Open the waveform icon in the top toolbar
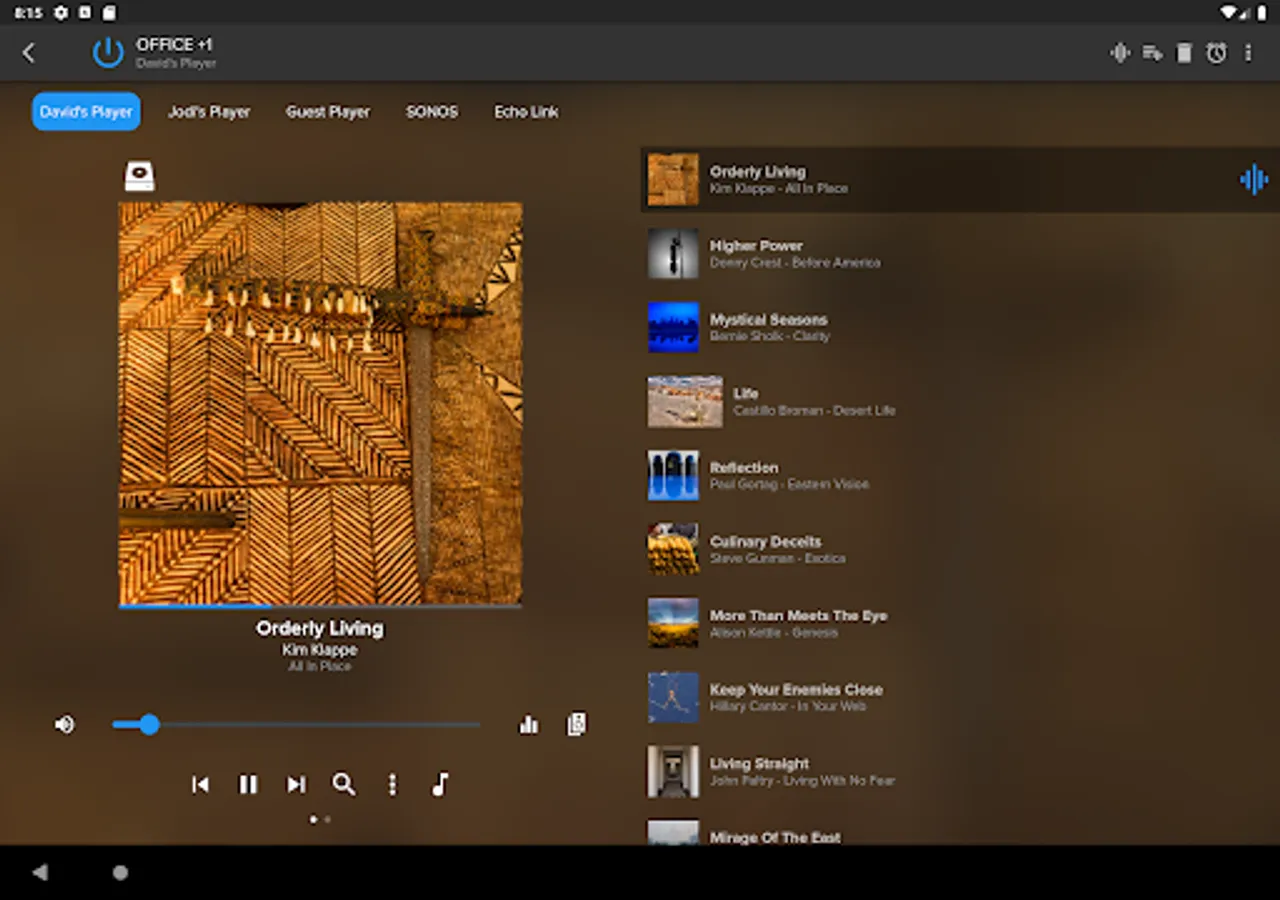Viewport: 1280px width, 900px height. click(x=1120, y=53)
